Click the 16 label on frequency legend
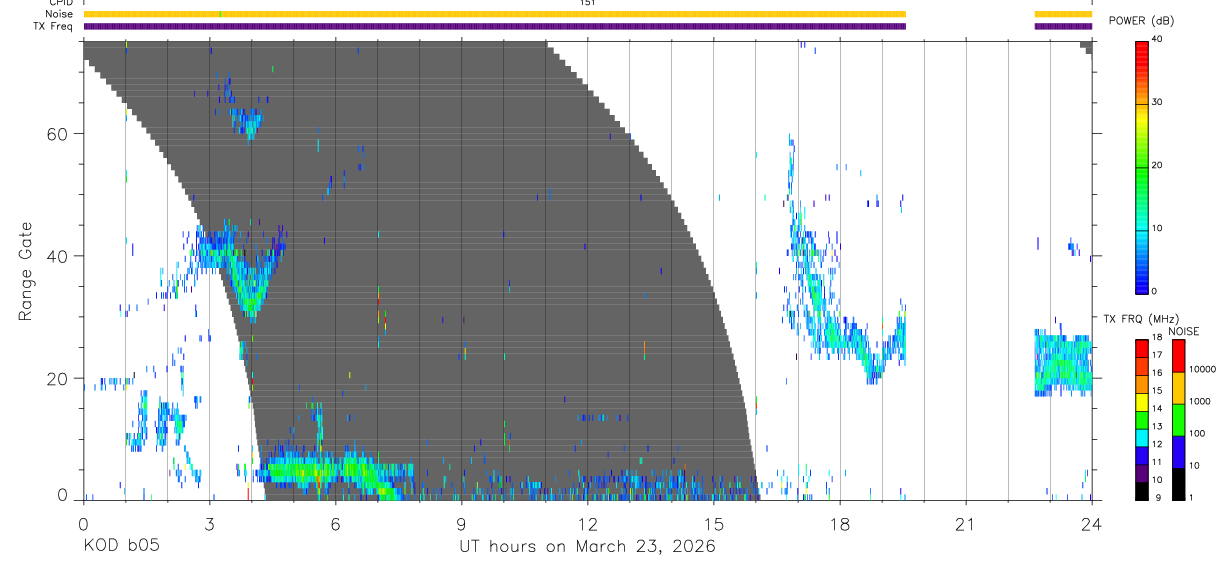 1159,372
